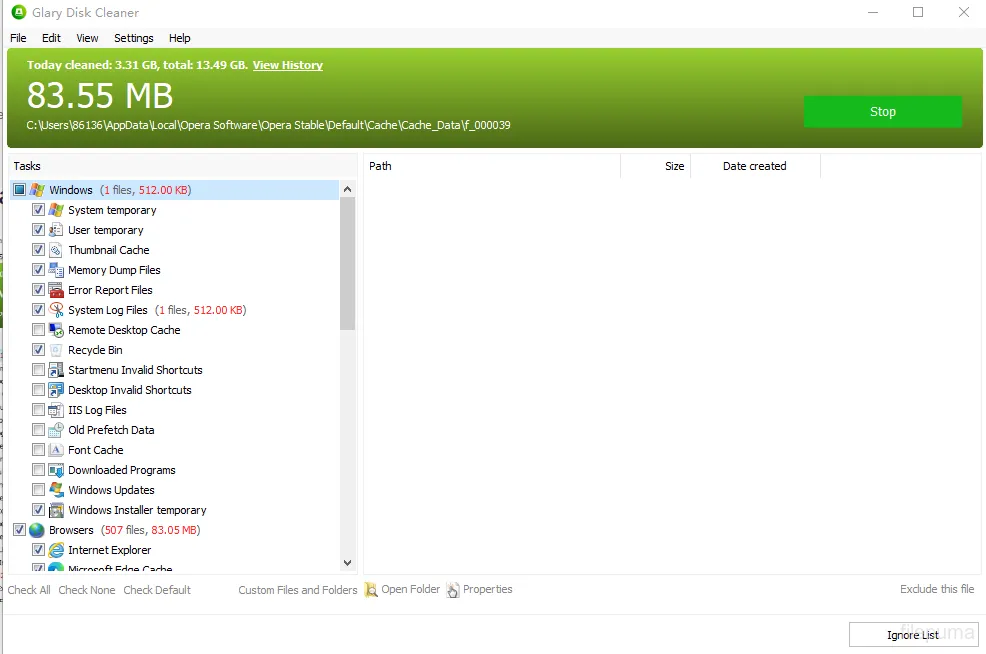986x654 pixels.
Task: Click the Tasks list scroll up arrow
Action: 347,189
